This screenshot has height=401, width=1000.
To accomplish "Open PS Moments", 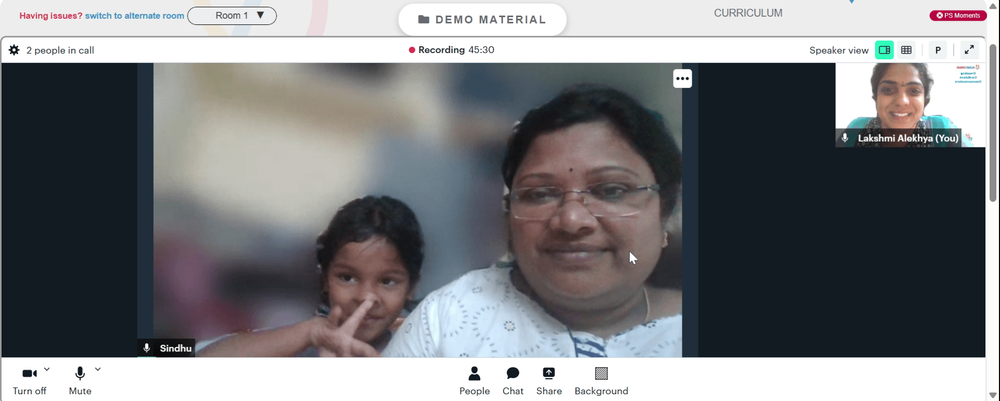I will 958,15.
